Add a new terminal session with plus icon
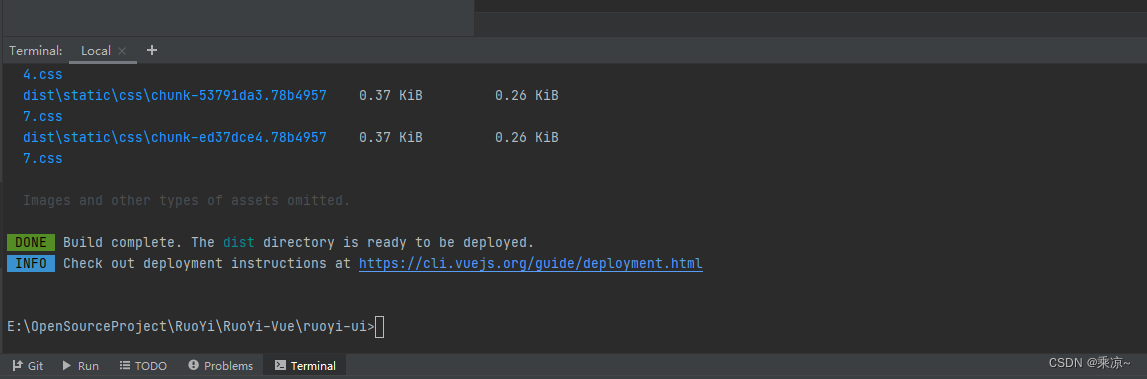This screenshot has height=379, width=1147. 151,50
